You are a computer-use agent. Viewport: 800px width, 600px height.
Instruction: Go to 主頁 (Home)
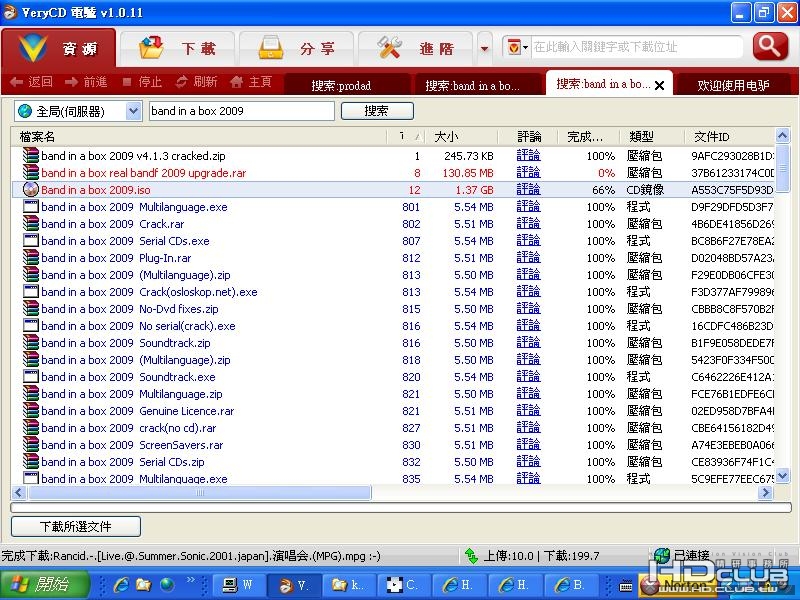251,82
